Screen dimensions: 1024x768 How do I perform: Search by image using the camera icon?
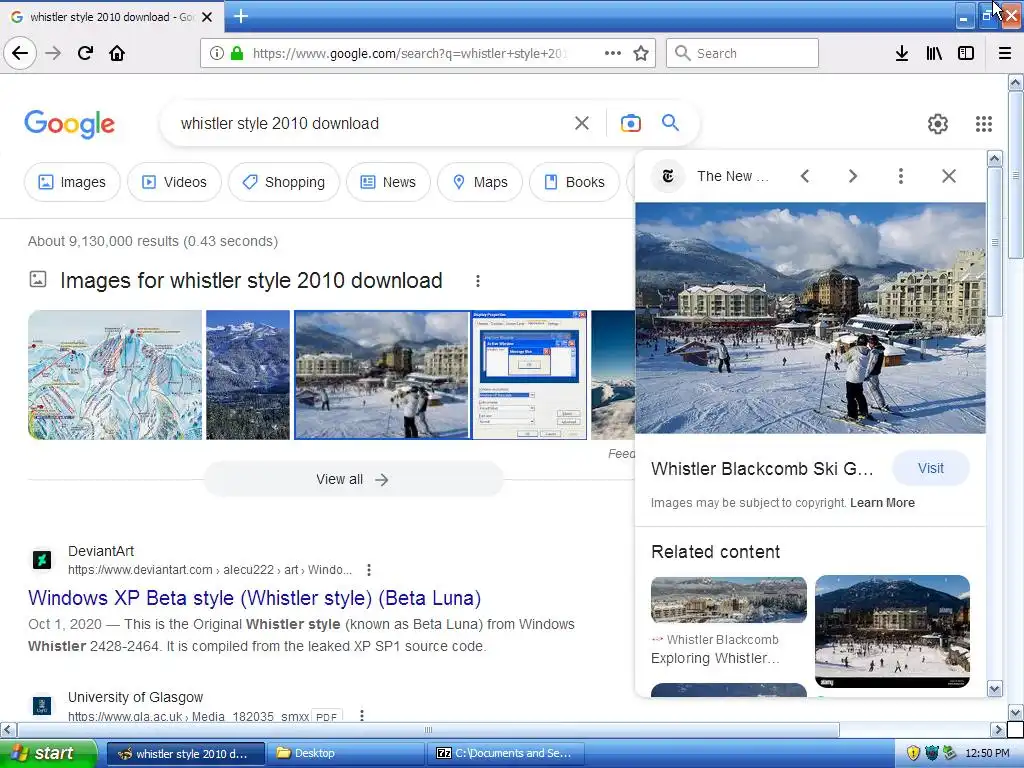pyautogui.click(x=631, y=123)
